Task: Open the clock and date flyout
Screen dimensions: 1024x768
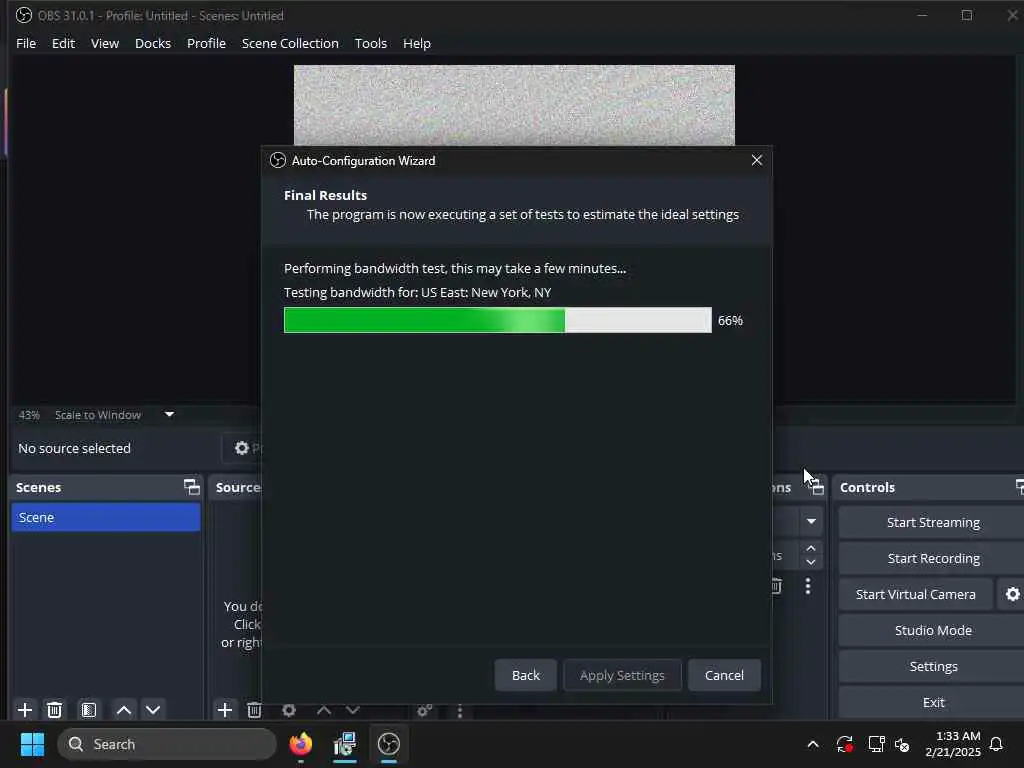Action: [953, 744]
